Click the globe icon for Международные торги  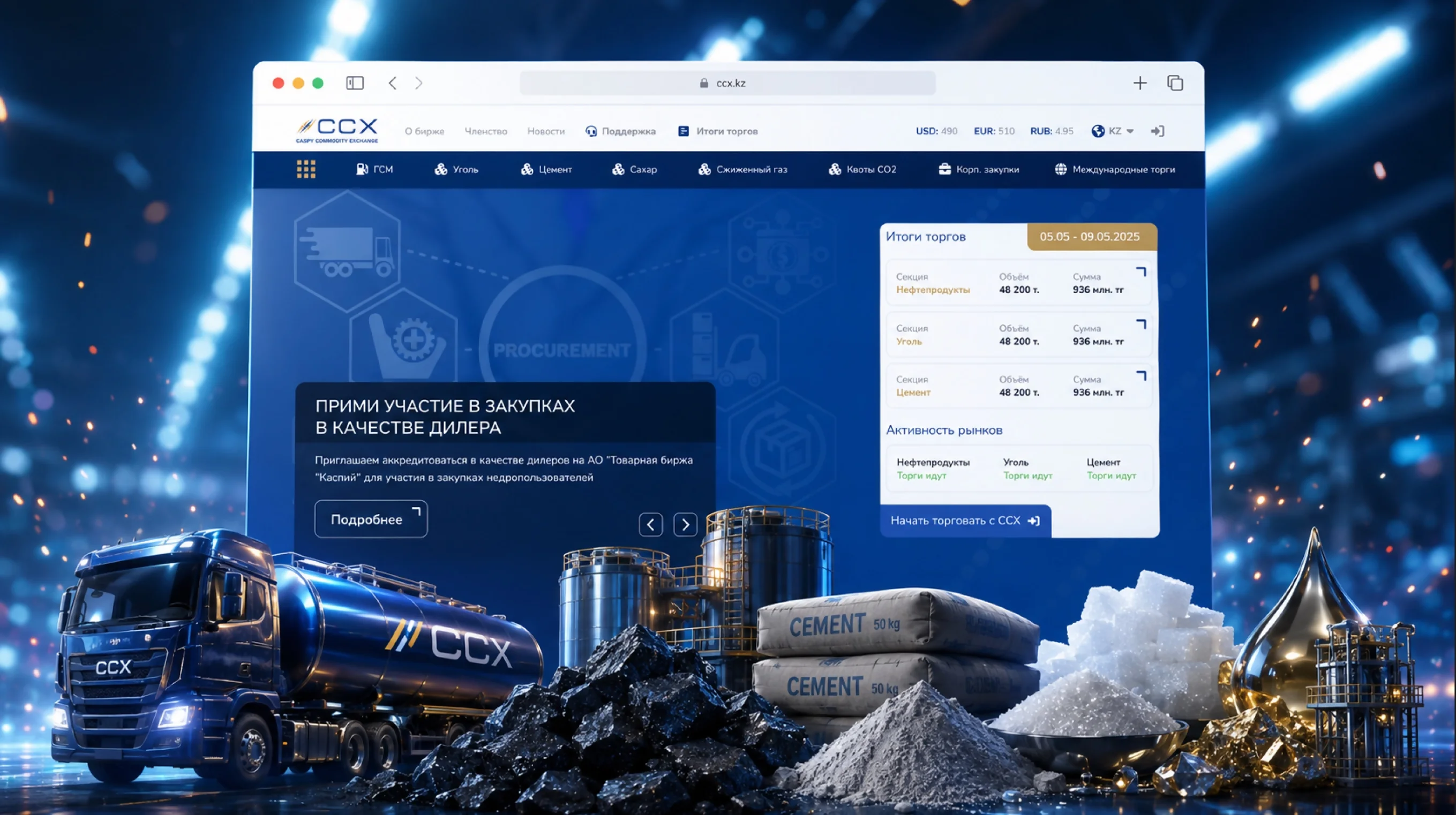coord(1061,169)
